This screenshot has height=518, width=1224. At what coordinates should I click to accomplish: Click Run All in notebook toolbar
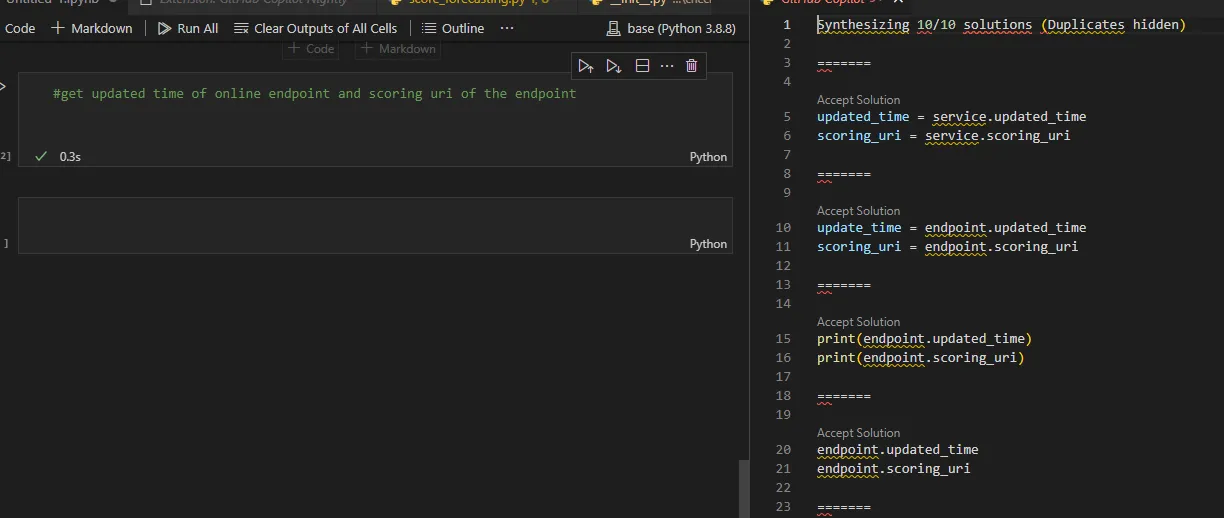pyautogui.click(x=188, y=28)
